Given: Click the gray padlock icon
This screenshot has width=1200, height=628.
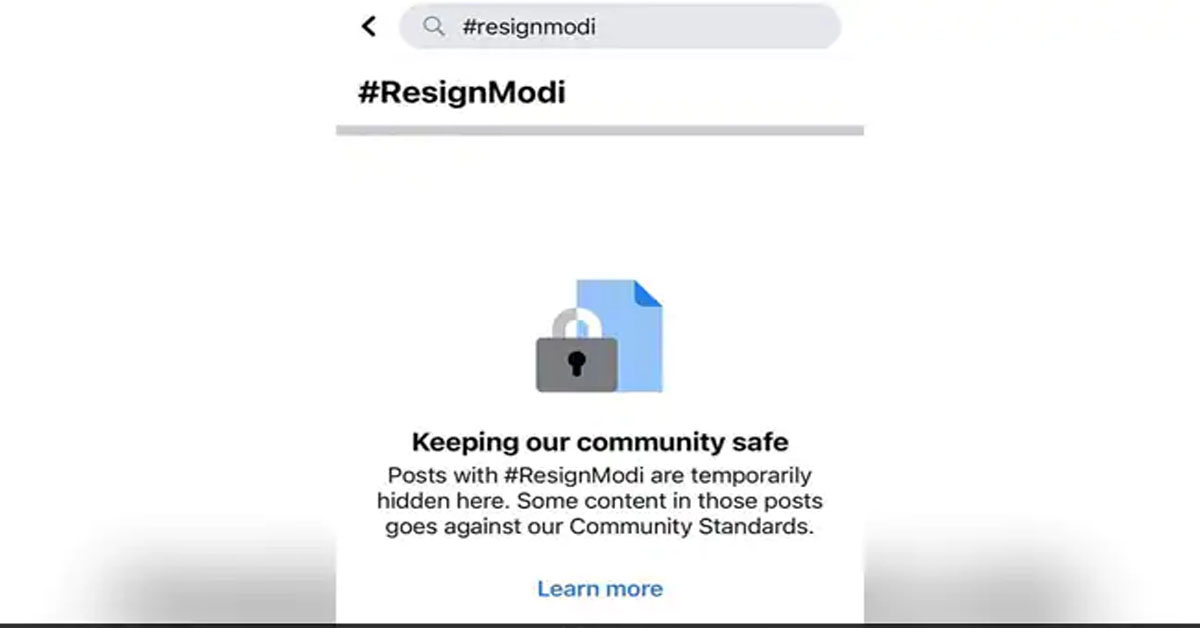Looking at the screenshot, I should [x=575, y=362].
